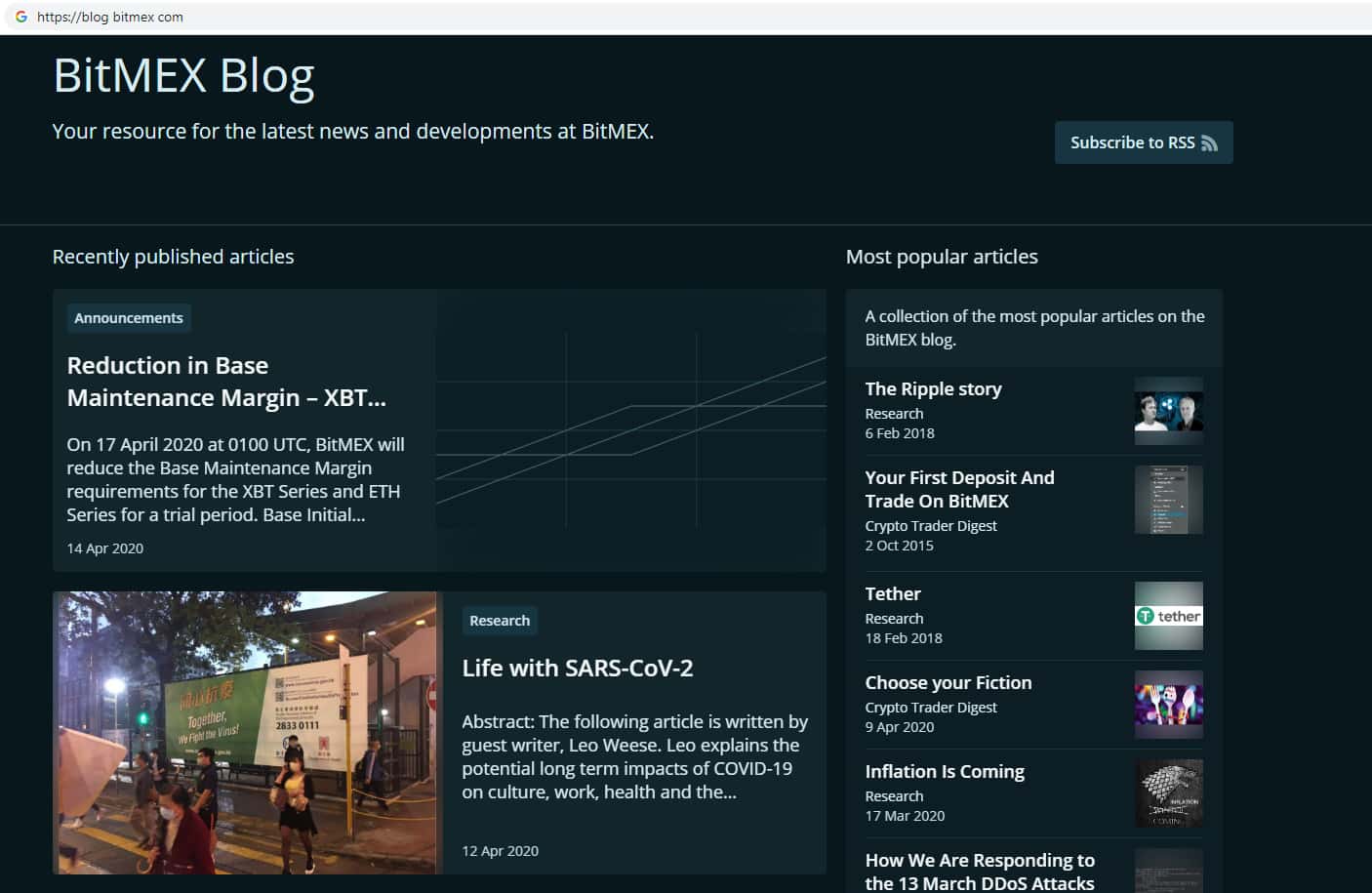The width and height of the screenshot is (1372, 893).
Task: Open the Choose your Fiction article
Action: coord(948,682)
